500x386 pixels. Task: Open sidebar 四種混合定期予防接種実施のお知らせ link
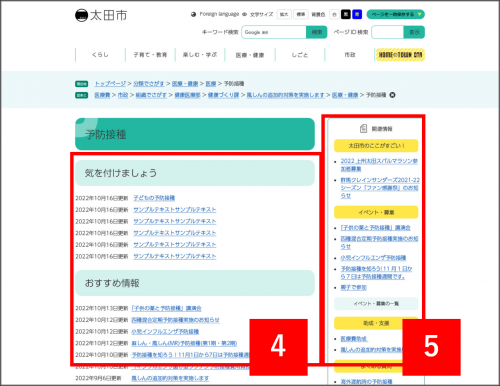pos(379,243)
